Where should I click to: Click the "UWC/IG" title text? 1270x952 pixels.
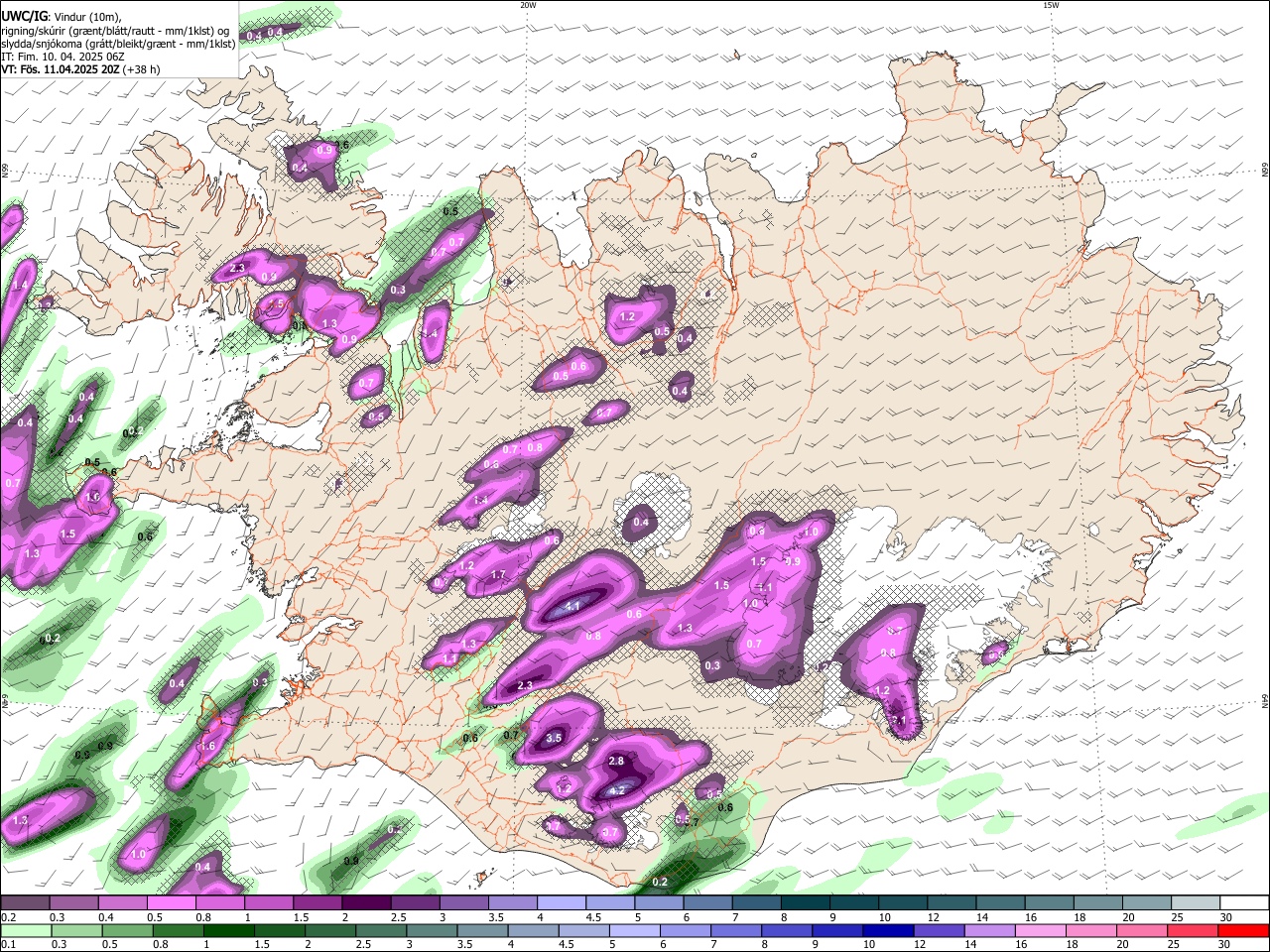coord(24,16)
